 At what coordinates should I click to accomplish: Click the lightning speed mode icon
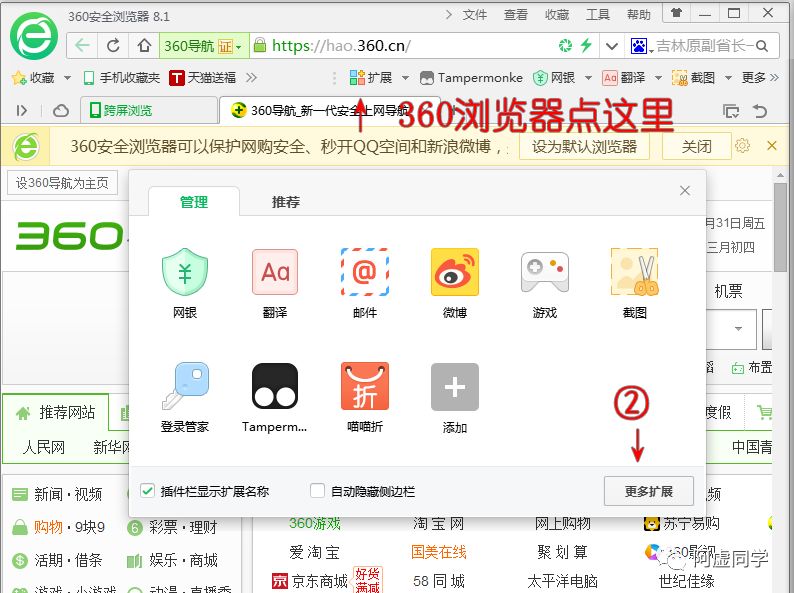(586, 46)
